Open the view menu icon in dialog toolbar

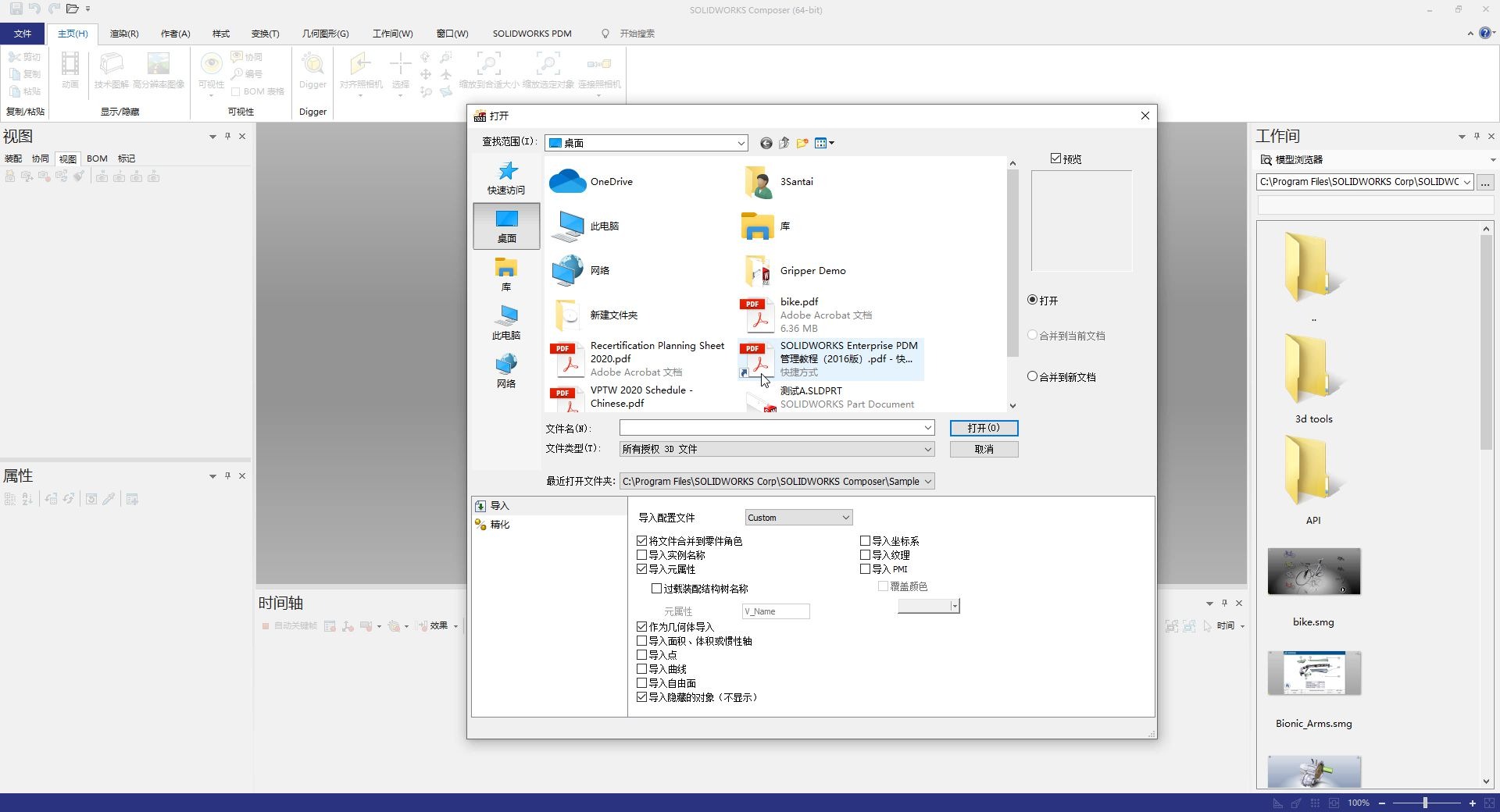click(x=824, y=143)
